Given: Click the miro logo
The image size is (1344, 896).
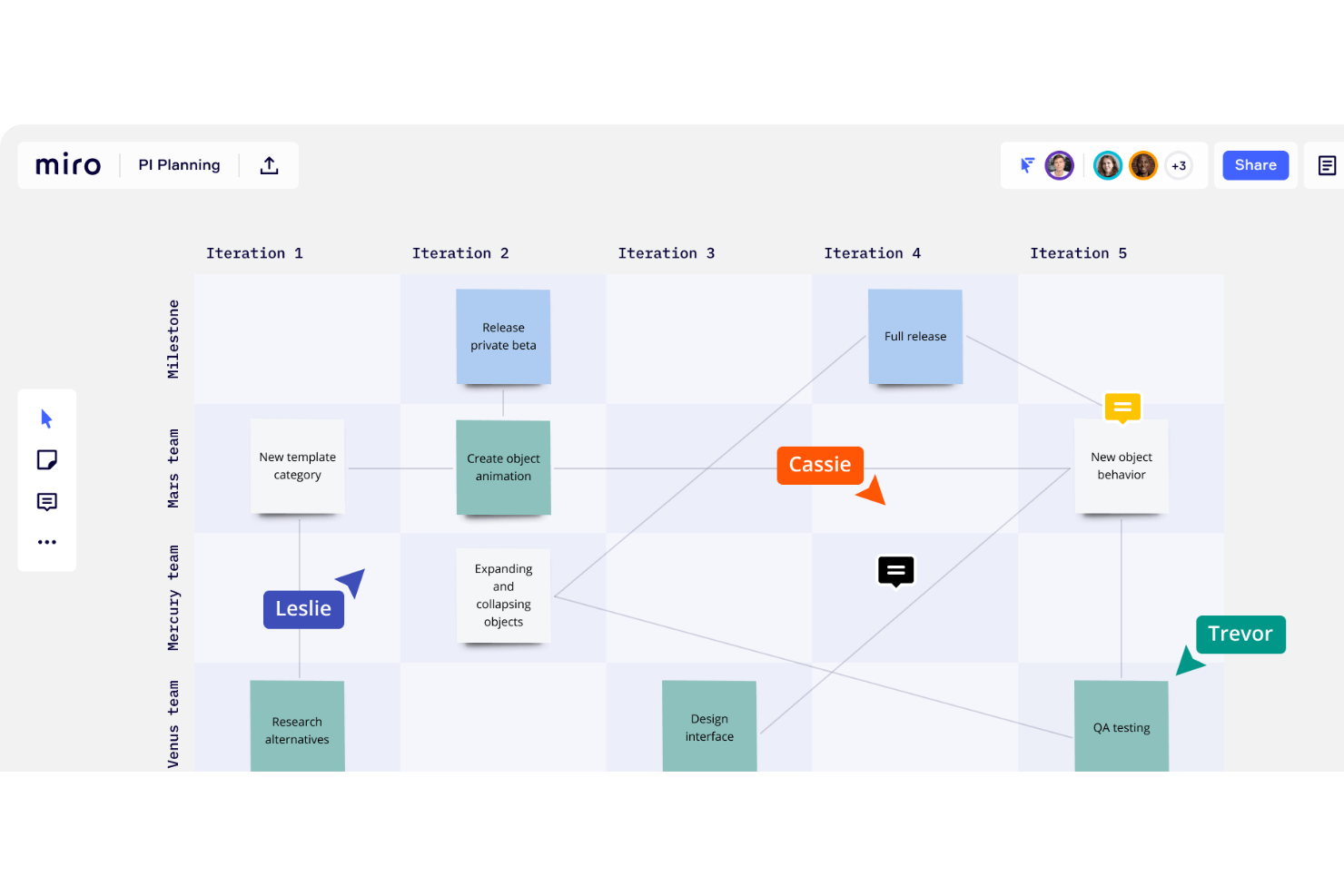Looking at the screenshot, I should (x=68, y=165).
